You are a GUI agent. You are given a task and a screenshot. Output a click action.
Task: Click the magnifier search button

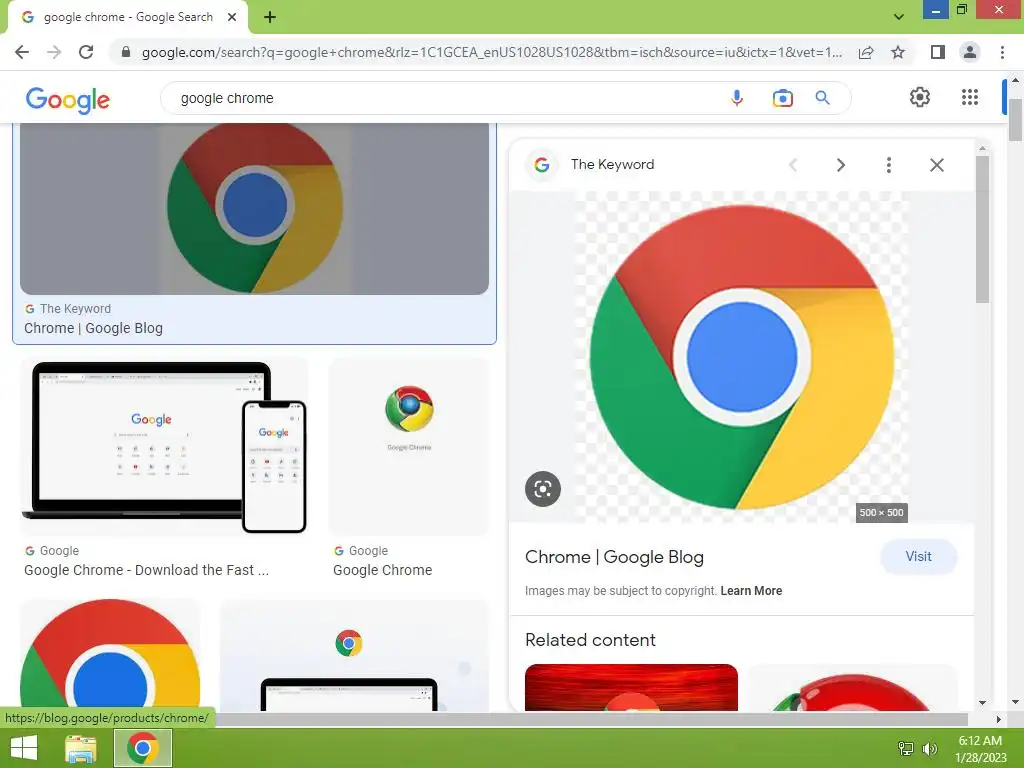[x=822, y=98]
